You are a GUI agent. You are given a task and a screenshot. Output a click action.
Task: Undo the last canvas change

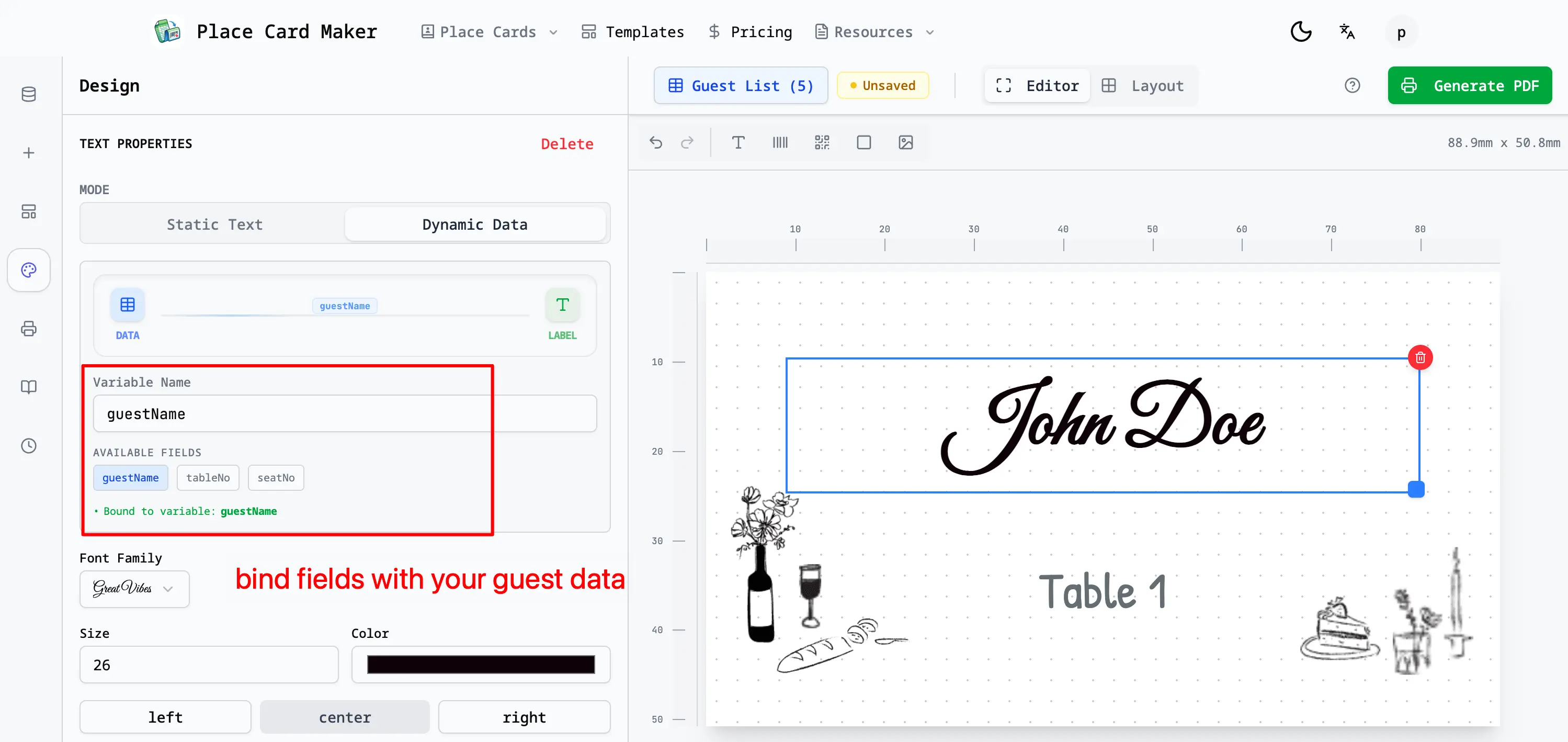(656, 142)
